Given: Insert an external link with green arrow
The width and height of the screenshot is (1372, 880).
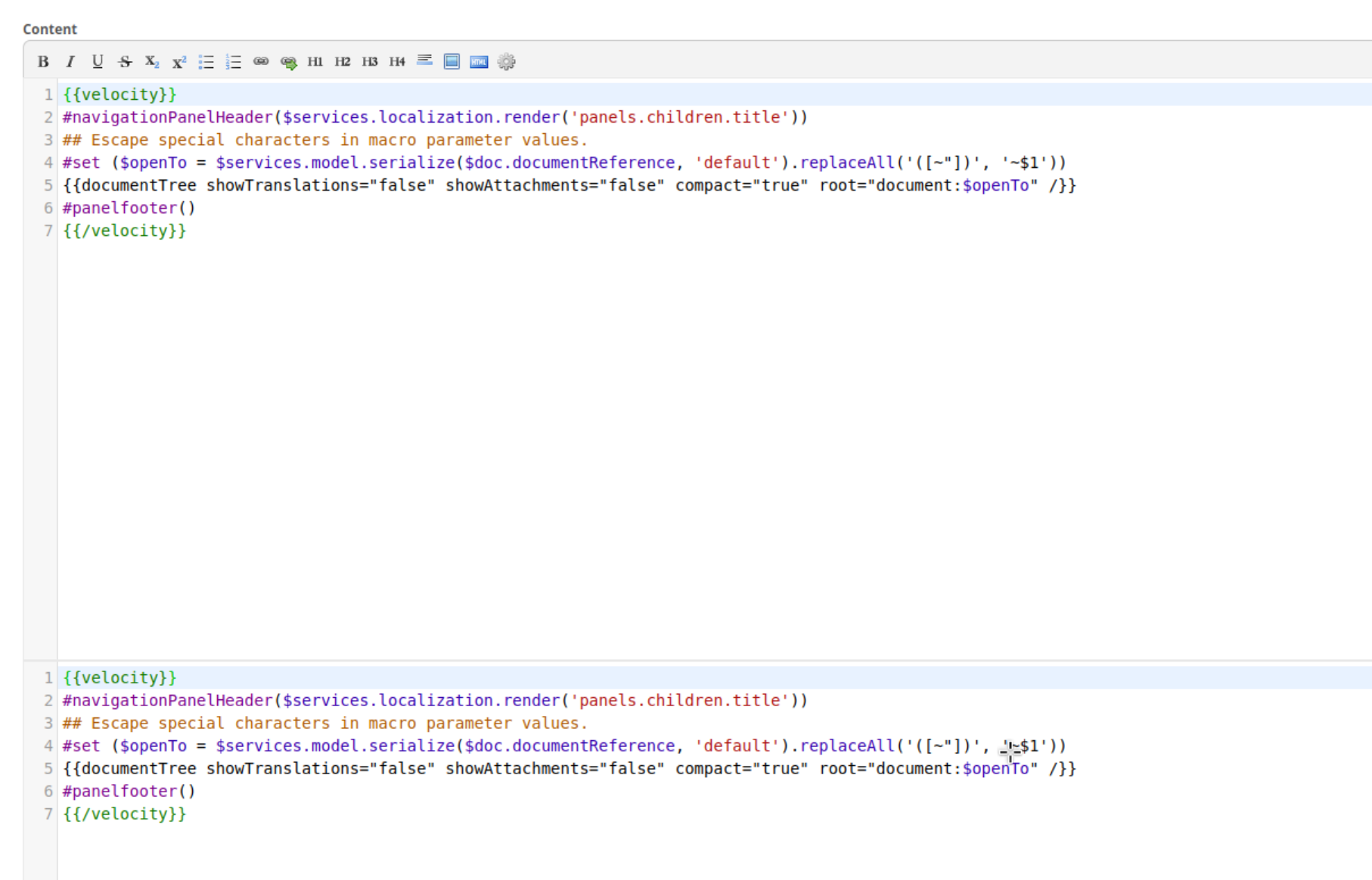Looking at the screenshot, I should coord(288,62).
